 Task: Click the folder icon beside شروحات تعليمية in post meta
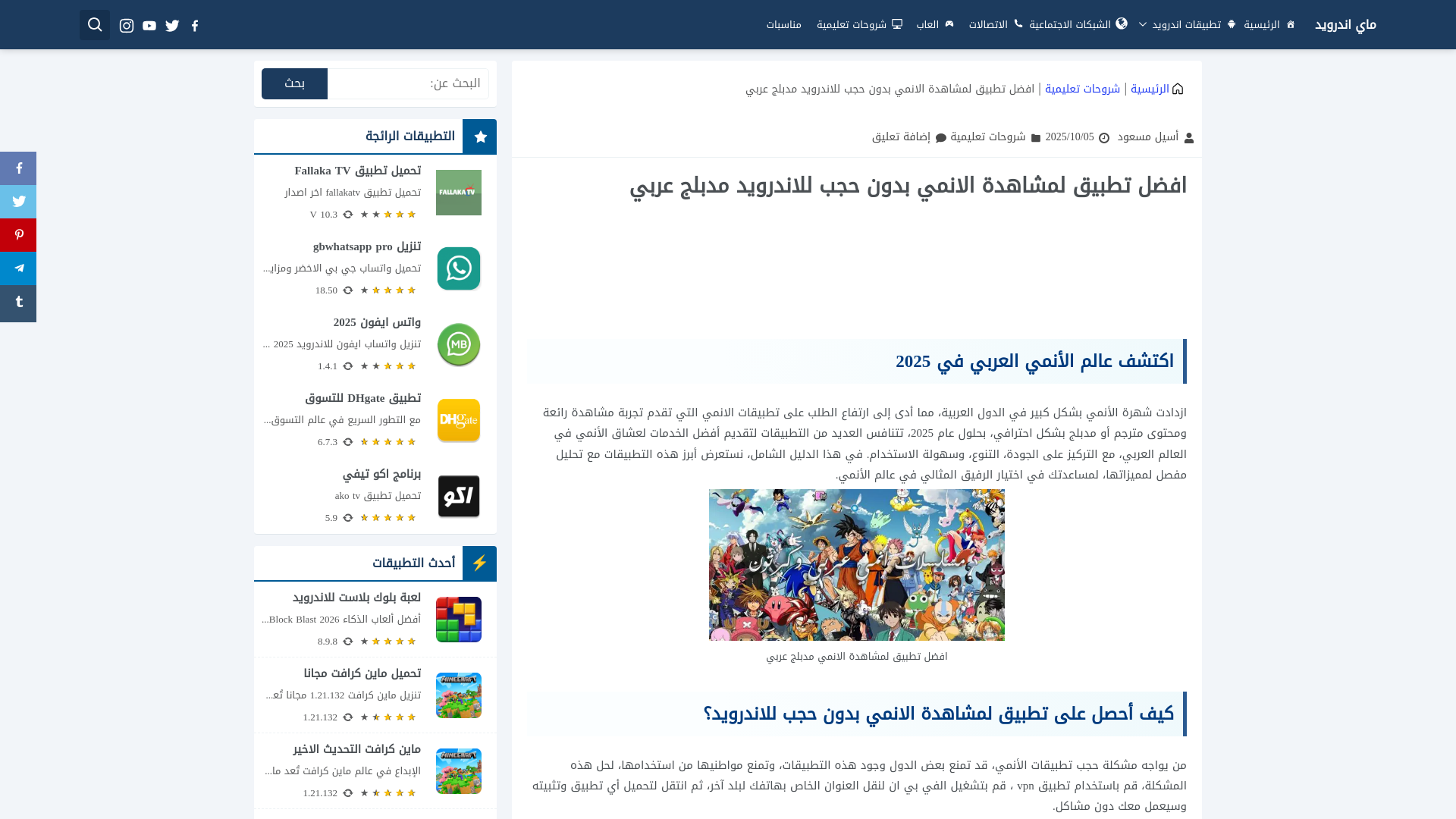click(x=1036, y=138)
